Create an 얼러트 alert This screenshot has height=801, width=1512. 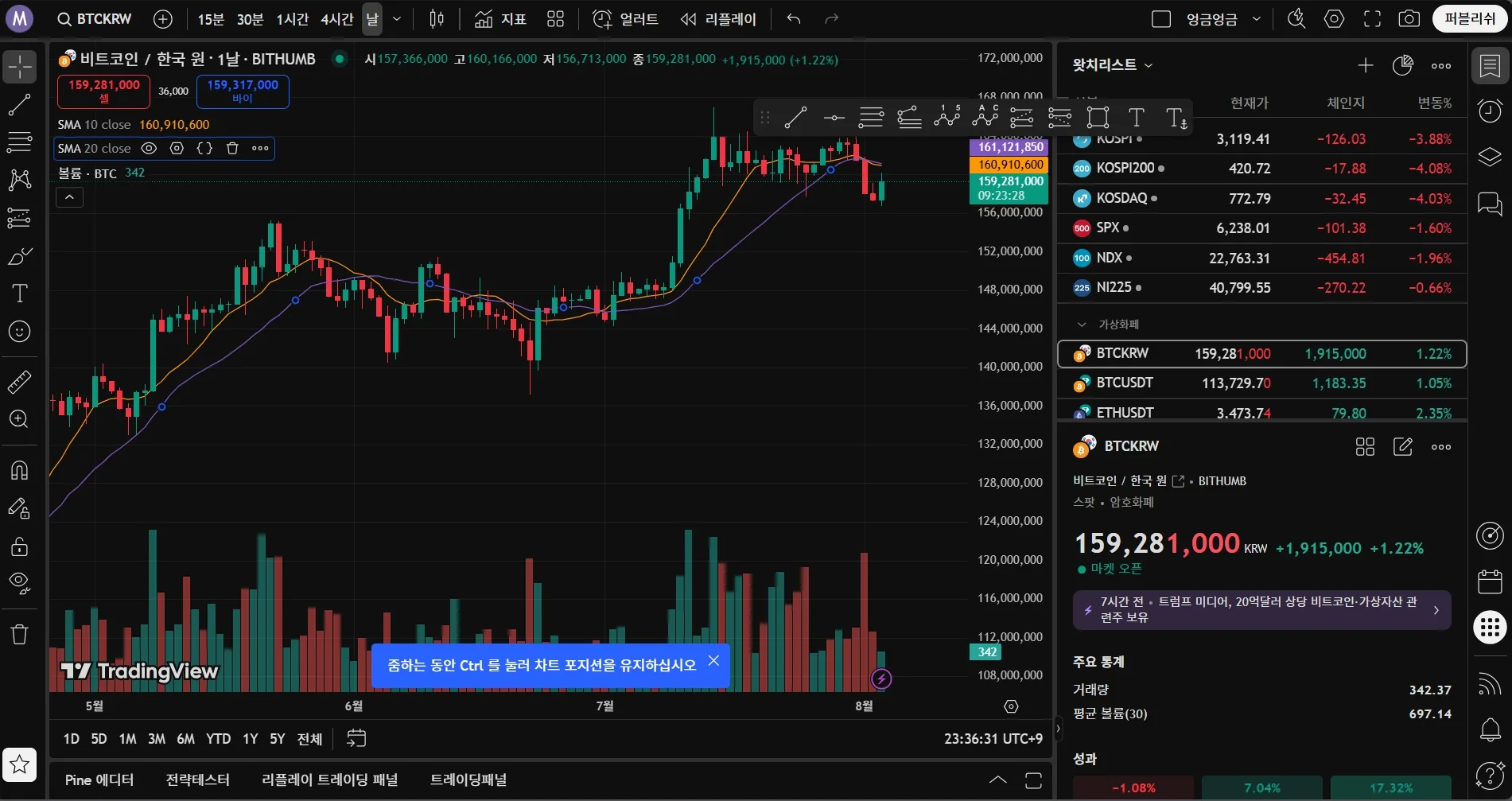pyautogui.click(x=626, y=19)
